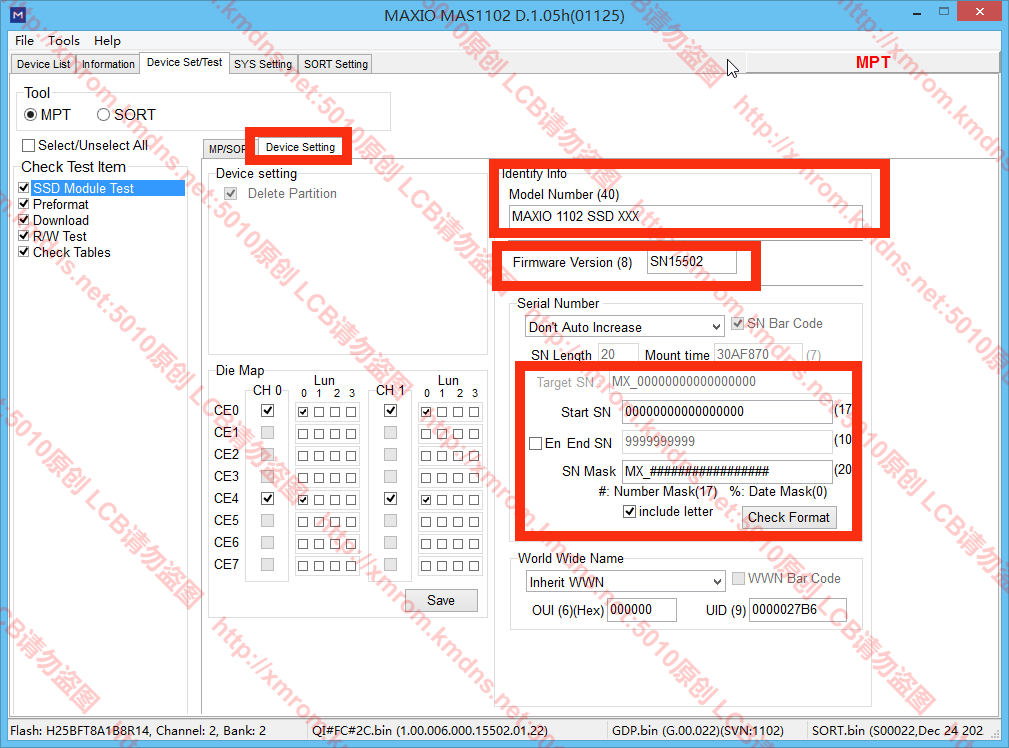Viewport: 1009px width, 748px height.
Task: Enable the En End SN checkbox
Action: point(536,443)
